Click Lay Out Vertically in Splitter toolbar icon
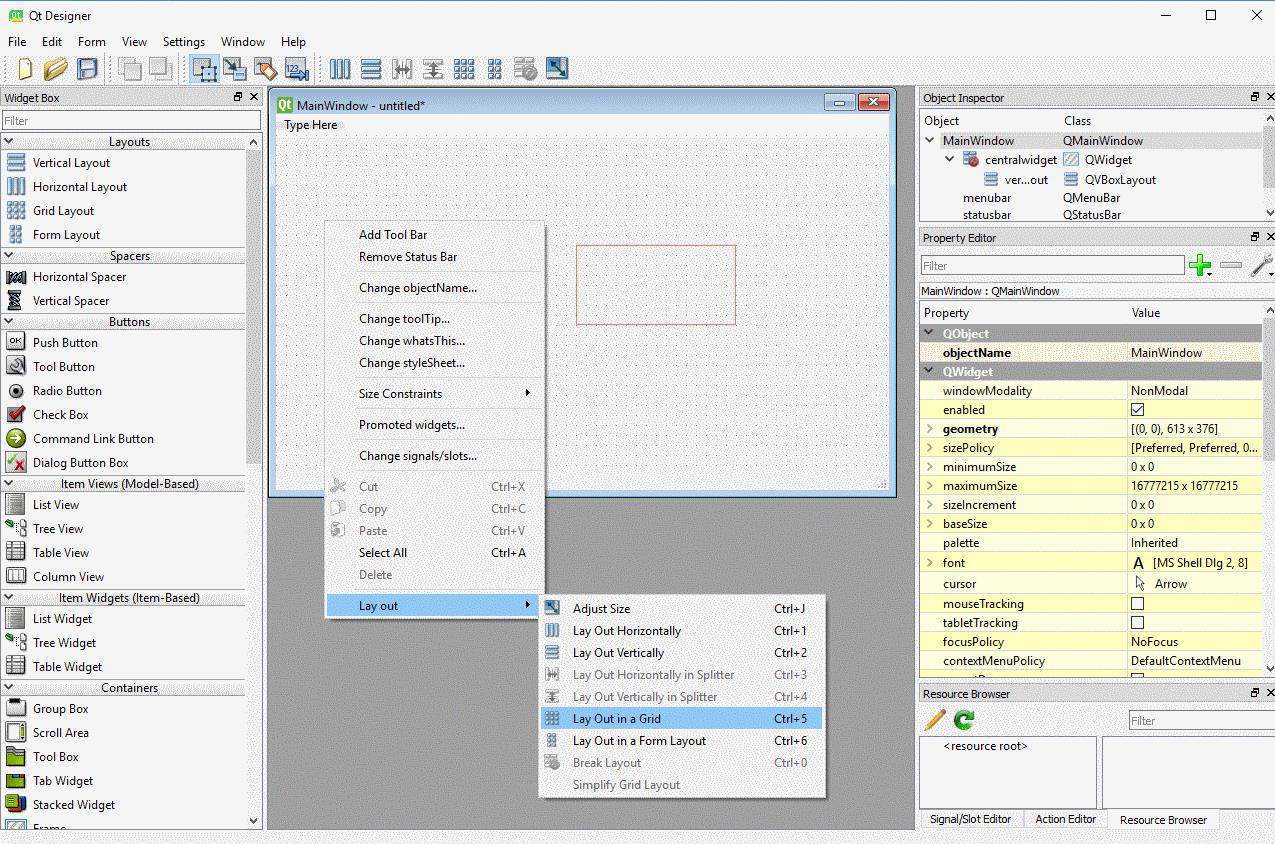Image resolution: width=1275 pixels, height=844 pixels. coord(433,69)
